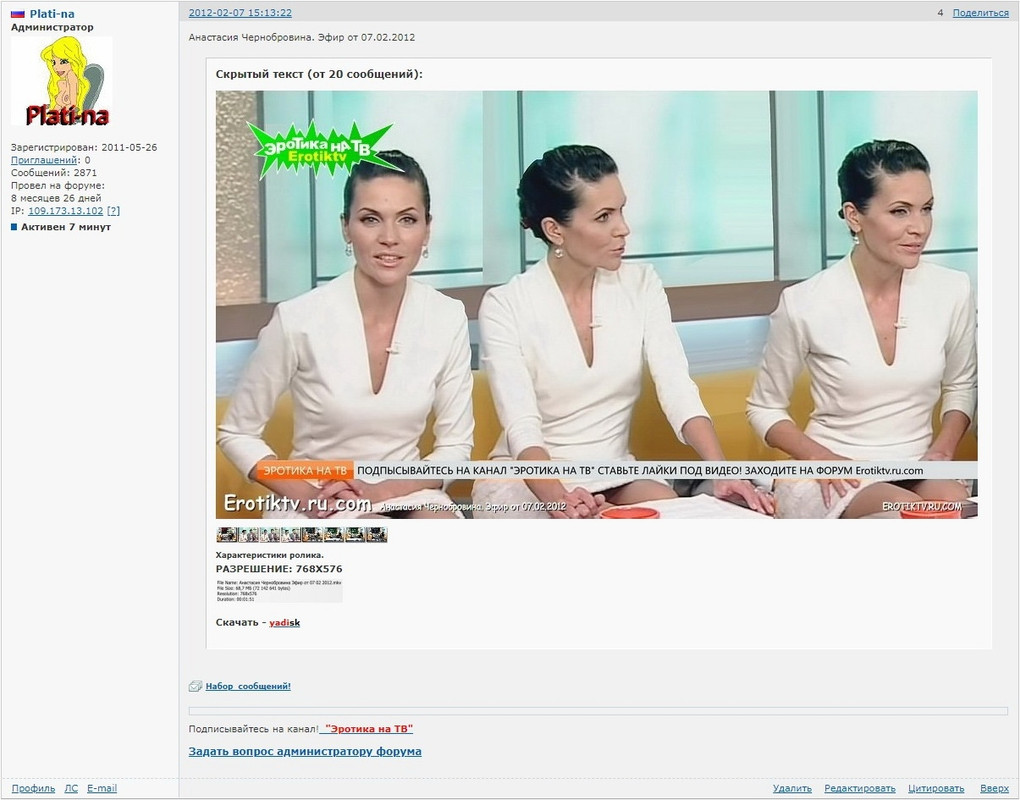
Task: Click the IP address 109.173.13.102 link
Action: pyautogui.click(x=65, y=211)
